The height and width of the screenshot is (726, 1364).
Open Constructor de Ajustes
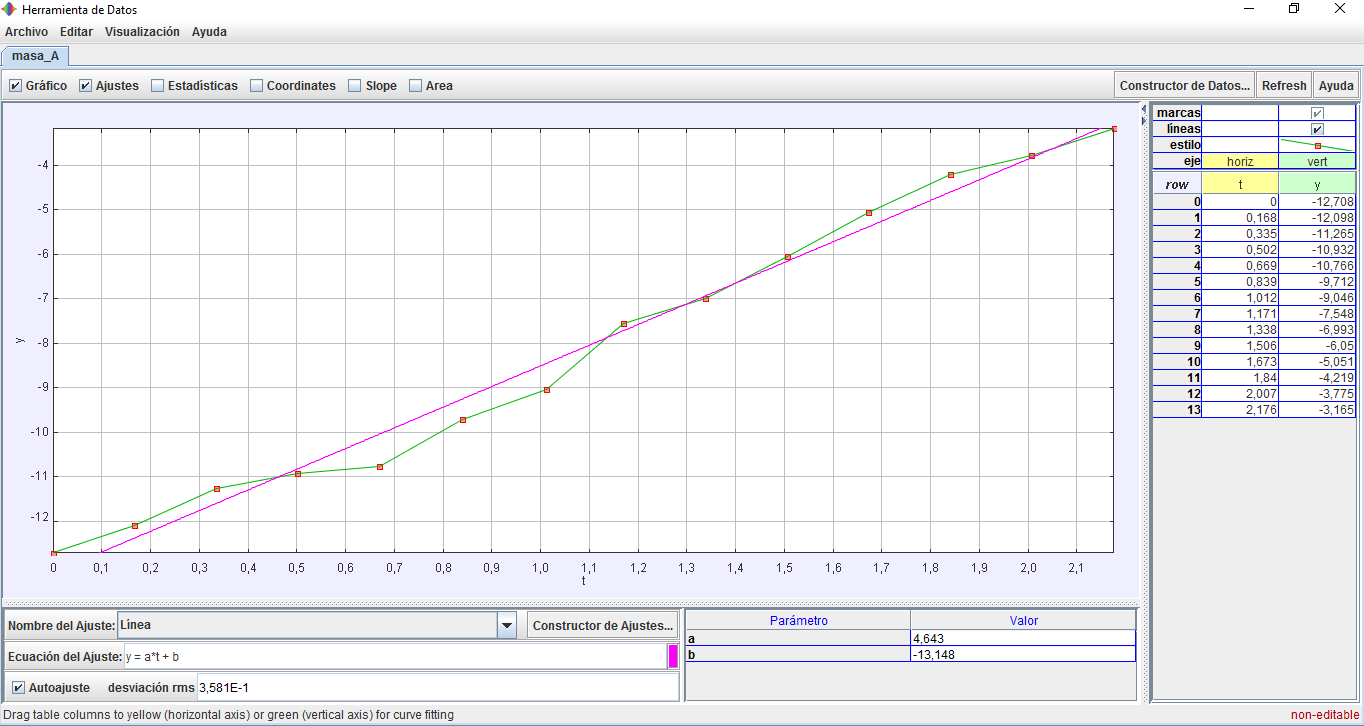pyautogui.click(x=603, y=626)
